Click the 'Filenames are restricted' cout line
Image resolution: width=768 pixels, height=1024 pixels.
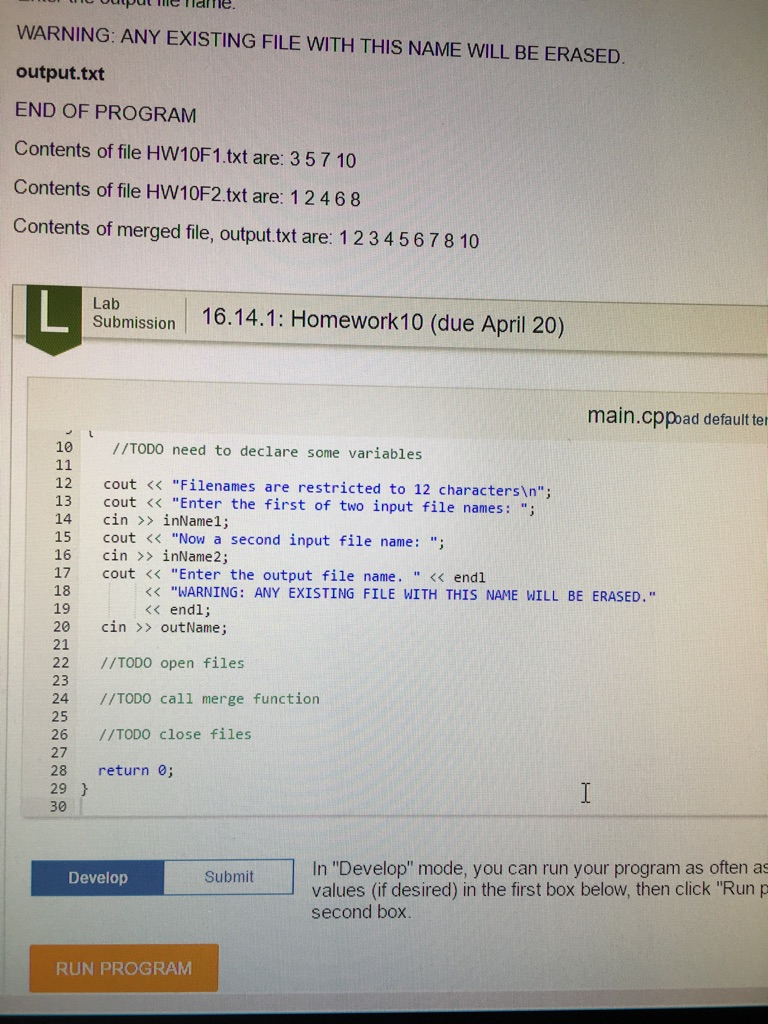pos(328,487)
